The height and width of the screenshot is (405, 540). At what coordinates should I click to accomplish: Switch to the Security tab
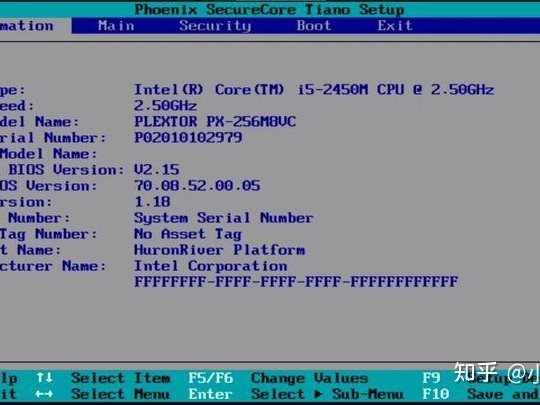click(215, 26)
